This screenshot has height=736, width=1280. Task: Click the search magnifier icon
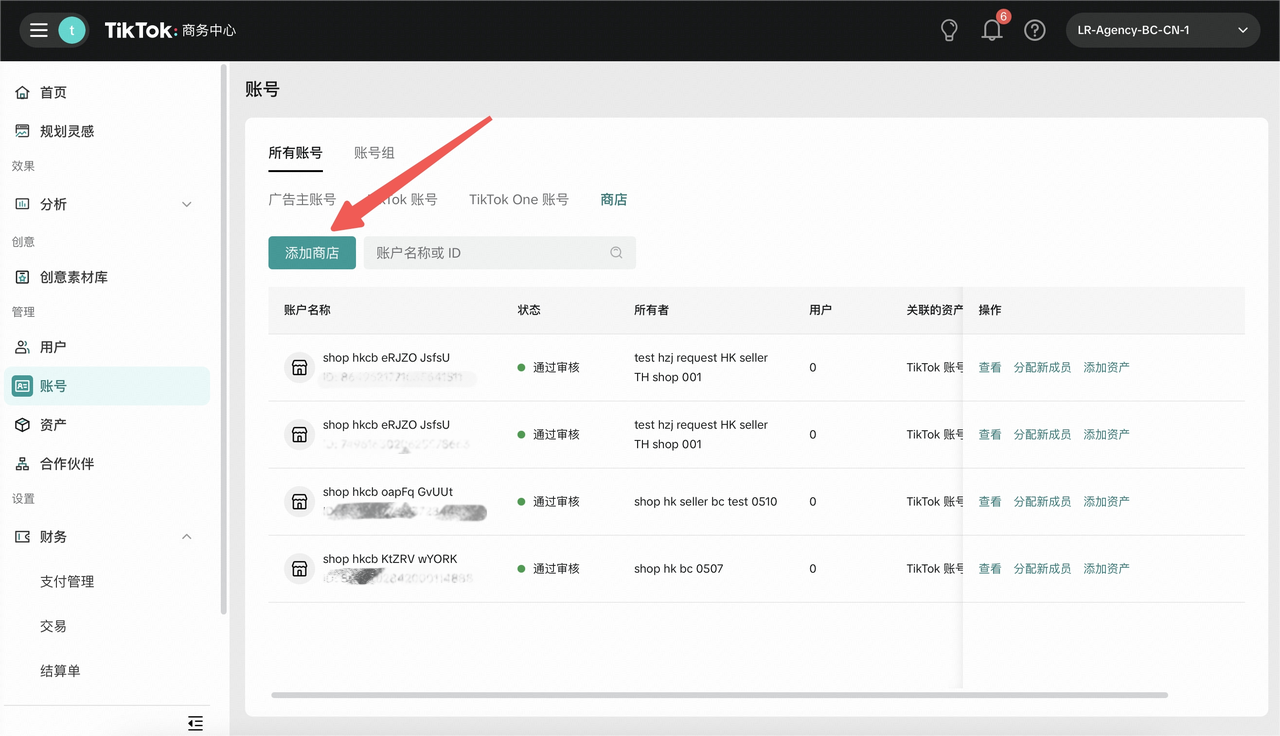(616, 253)
